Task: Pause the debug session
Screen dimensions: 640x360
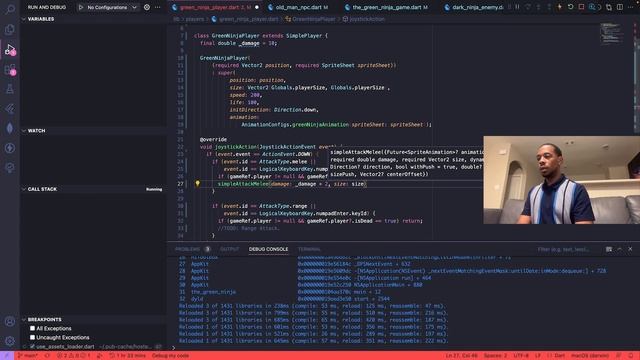Action: 517,7
